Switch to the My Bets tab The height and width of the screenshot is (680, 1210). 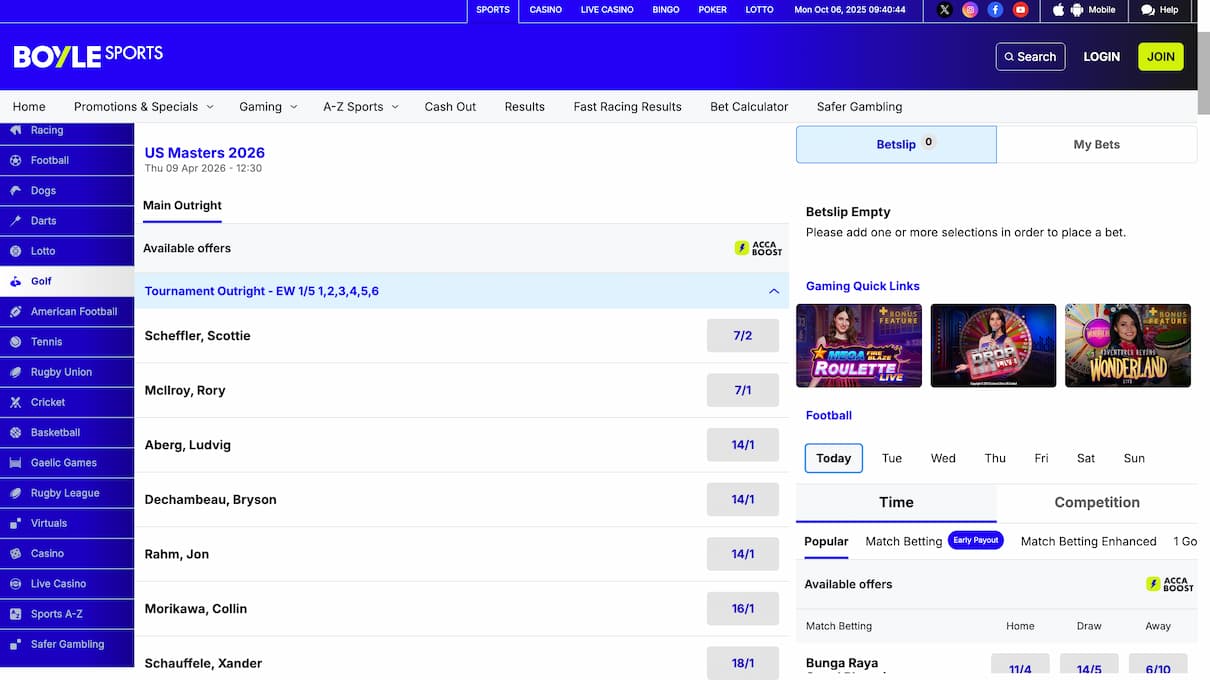(1096, 144)
